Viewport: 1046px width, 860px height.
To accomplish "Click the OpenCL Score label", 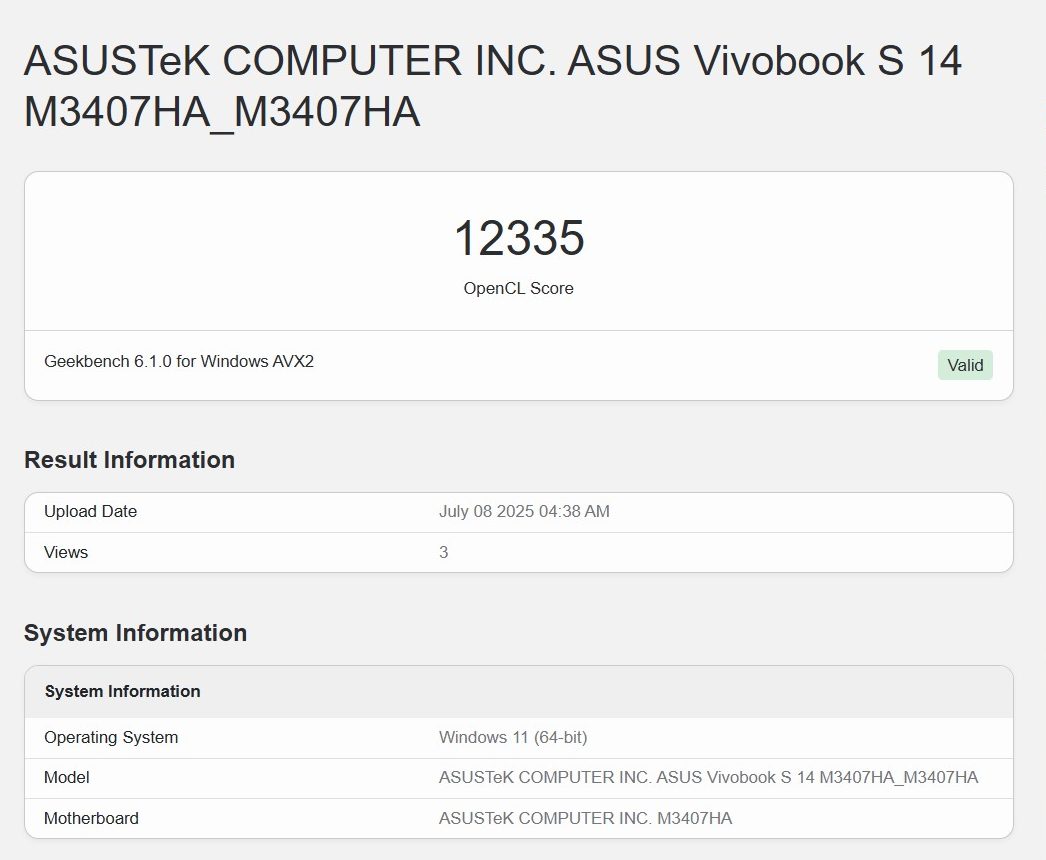I will point(518,288).
